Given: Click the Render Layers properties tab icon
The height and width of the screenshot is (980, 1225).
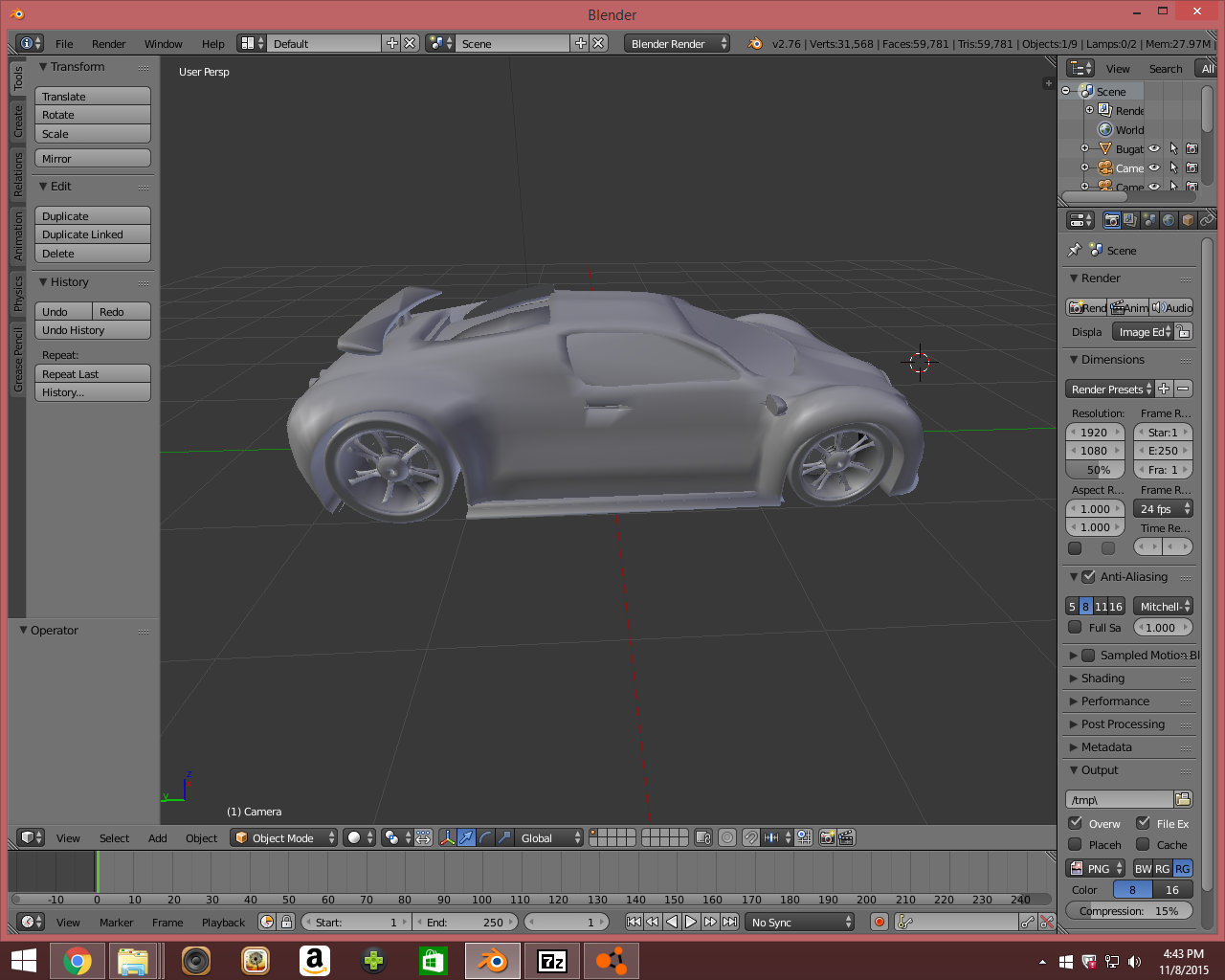Looking at the screenshot, I should (x=1130, y=220).
